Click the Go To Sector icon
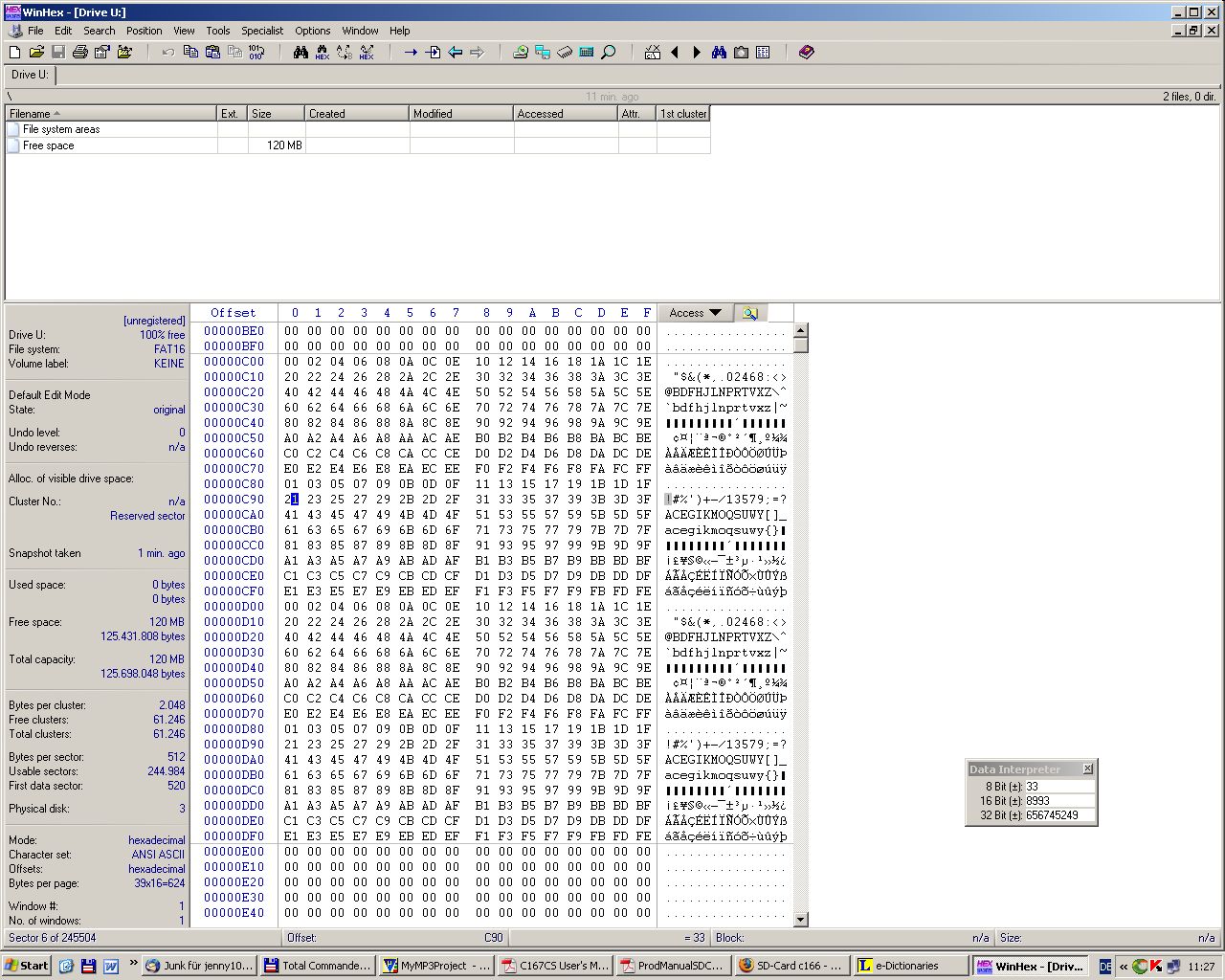The width and height of the screenshot is (1225, 980). (433, 53)
